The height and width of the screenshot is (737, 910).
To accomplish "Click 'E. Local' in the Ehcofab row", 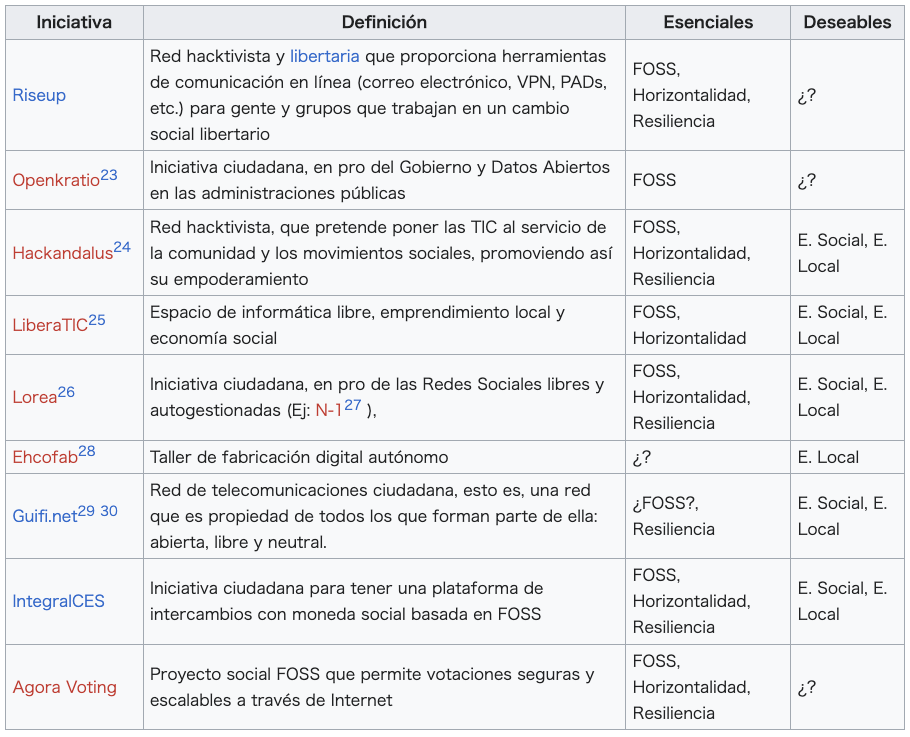I will (x=847, y=457).
